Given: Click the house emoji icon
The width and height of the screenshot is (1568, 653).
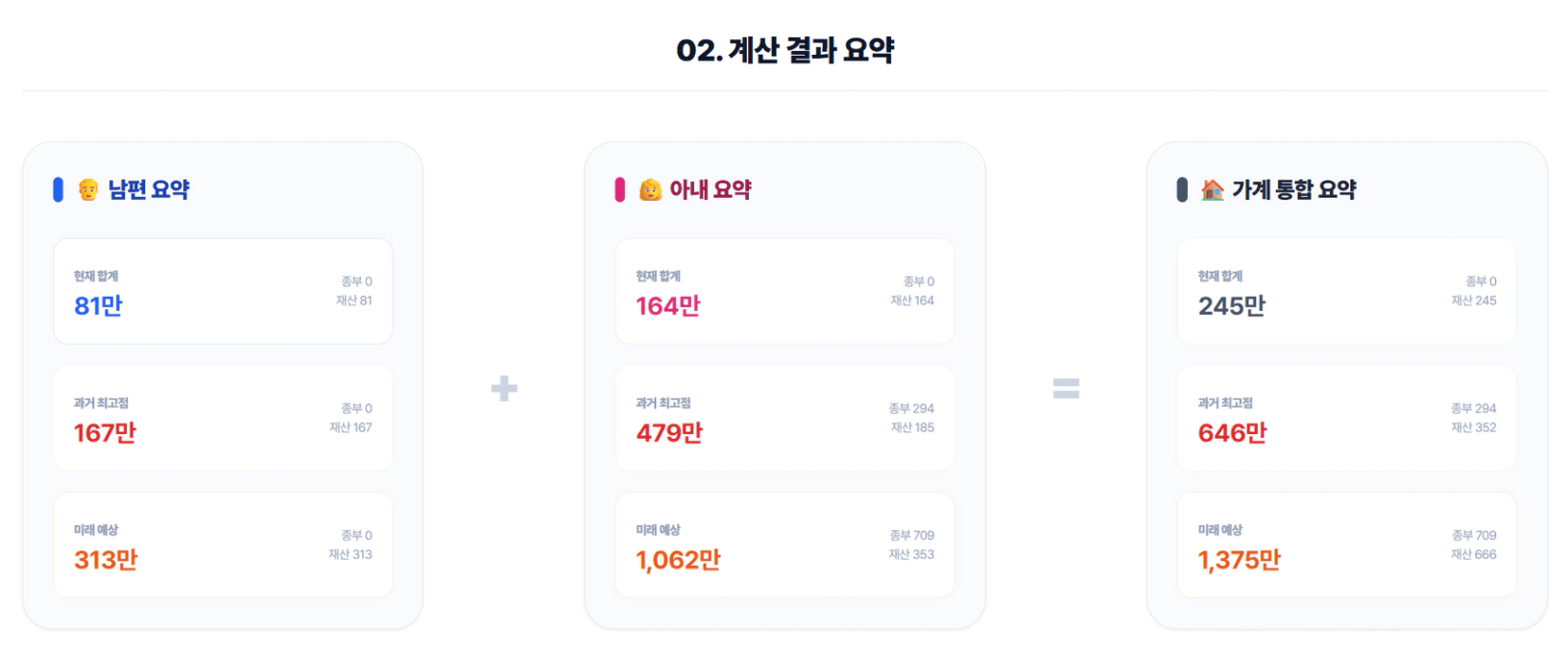Looking at the screenshot, I should 1212,190.
